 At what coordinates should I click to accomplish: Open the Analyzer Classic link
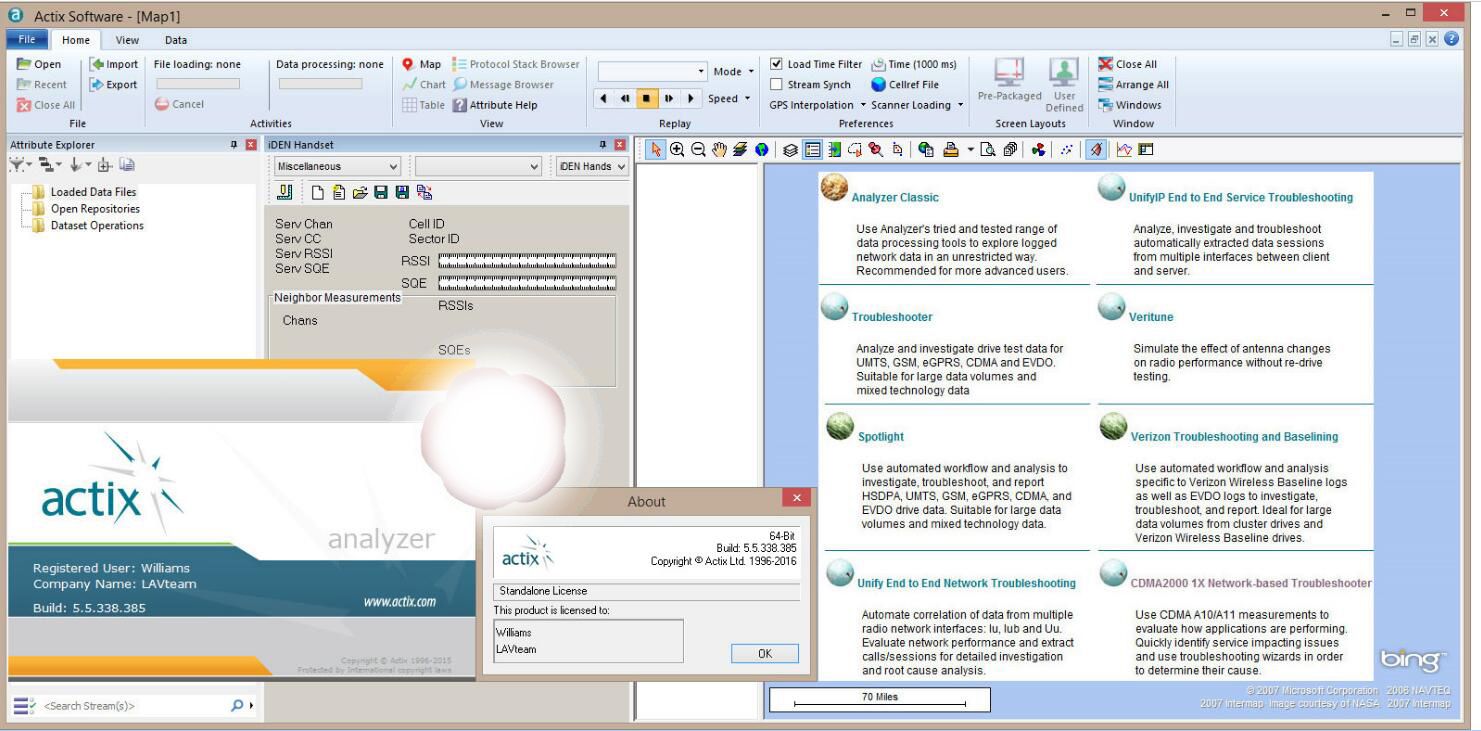(x=895, y=198)
